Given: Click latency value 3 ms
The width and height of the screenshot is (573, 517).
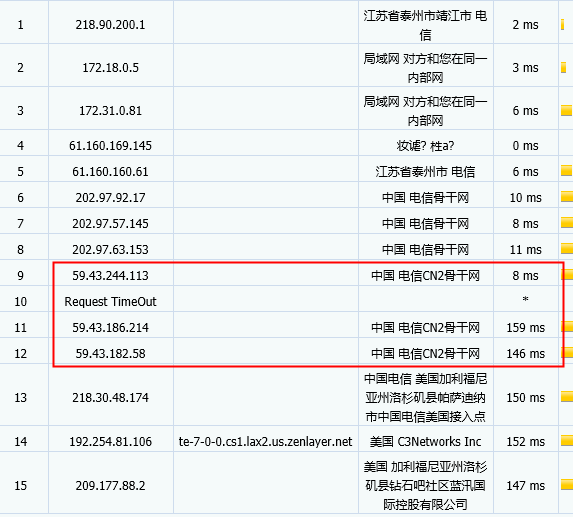Looking at the screenshot, I should click(525, 68).
